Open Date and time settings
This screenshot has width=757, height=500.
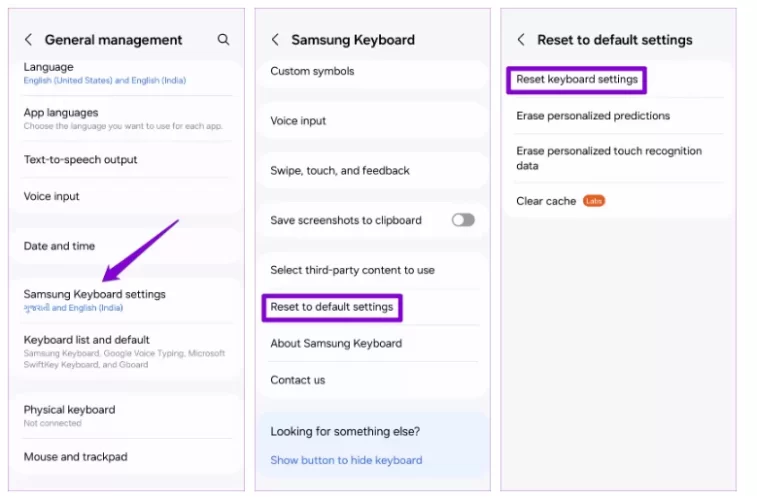coord(59,246)
